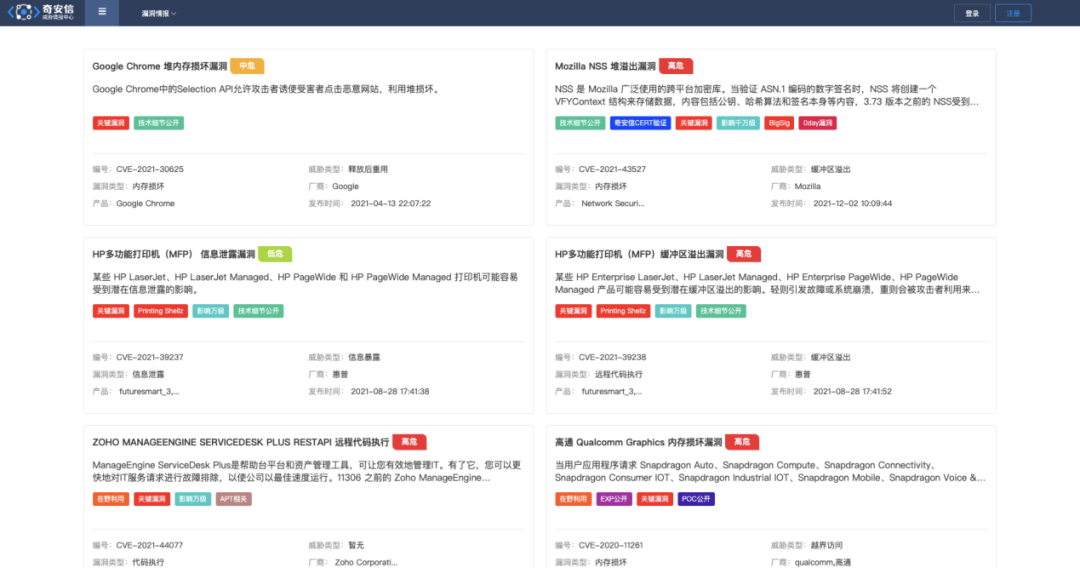The height and width of the screenshot is (568, 1080).
Task: Click product value Network Securi...
Action: tap(612, 203)
